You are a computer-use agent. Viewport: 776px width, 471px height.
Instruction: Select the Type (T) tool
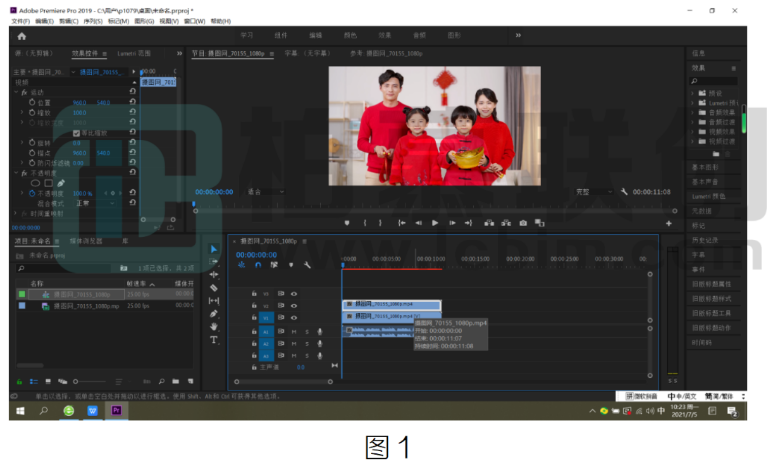click(x=214, y=339)
